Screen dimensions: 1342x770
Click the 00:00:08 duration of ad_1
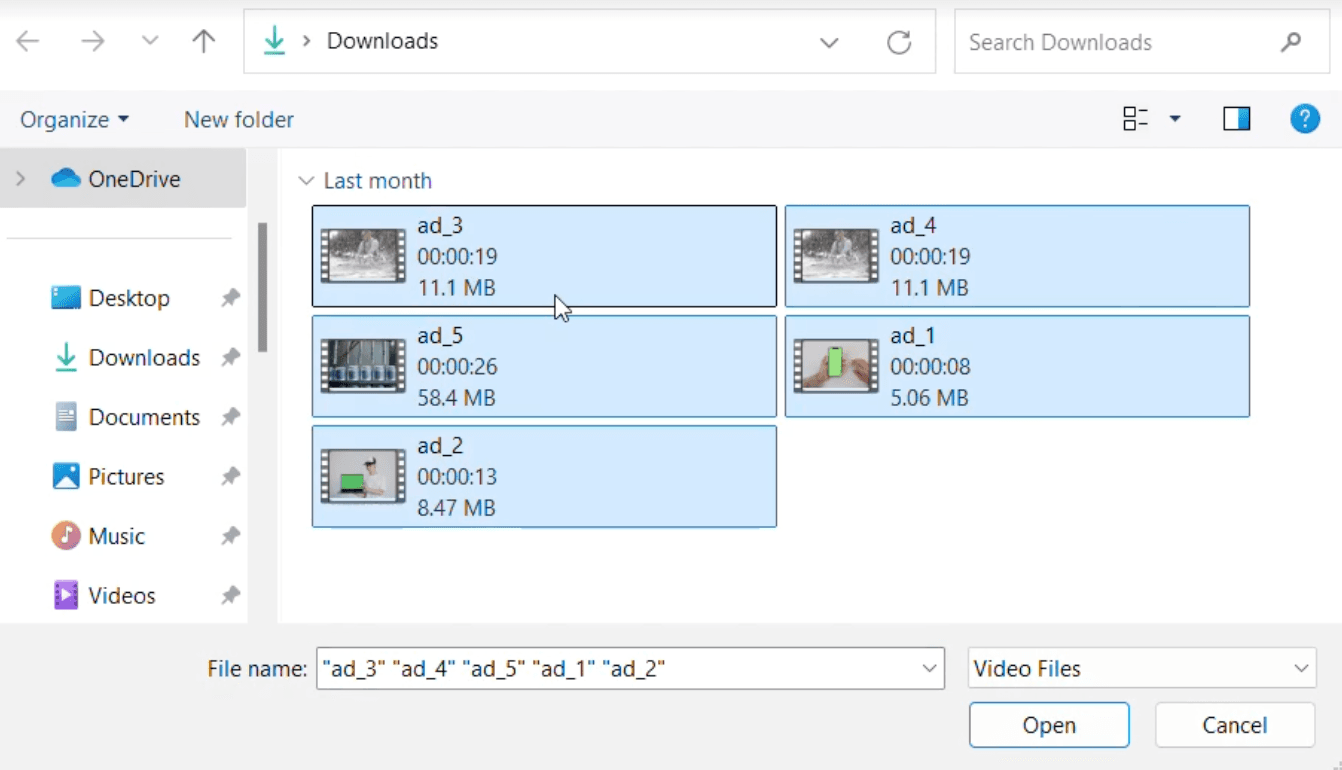[930, 367]
